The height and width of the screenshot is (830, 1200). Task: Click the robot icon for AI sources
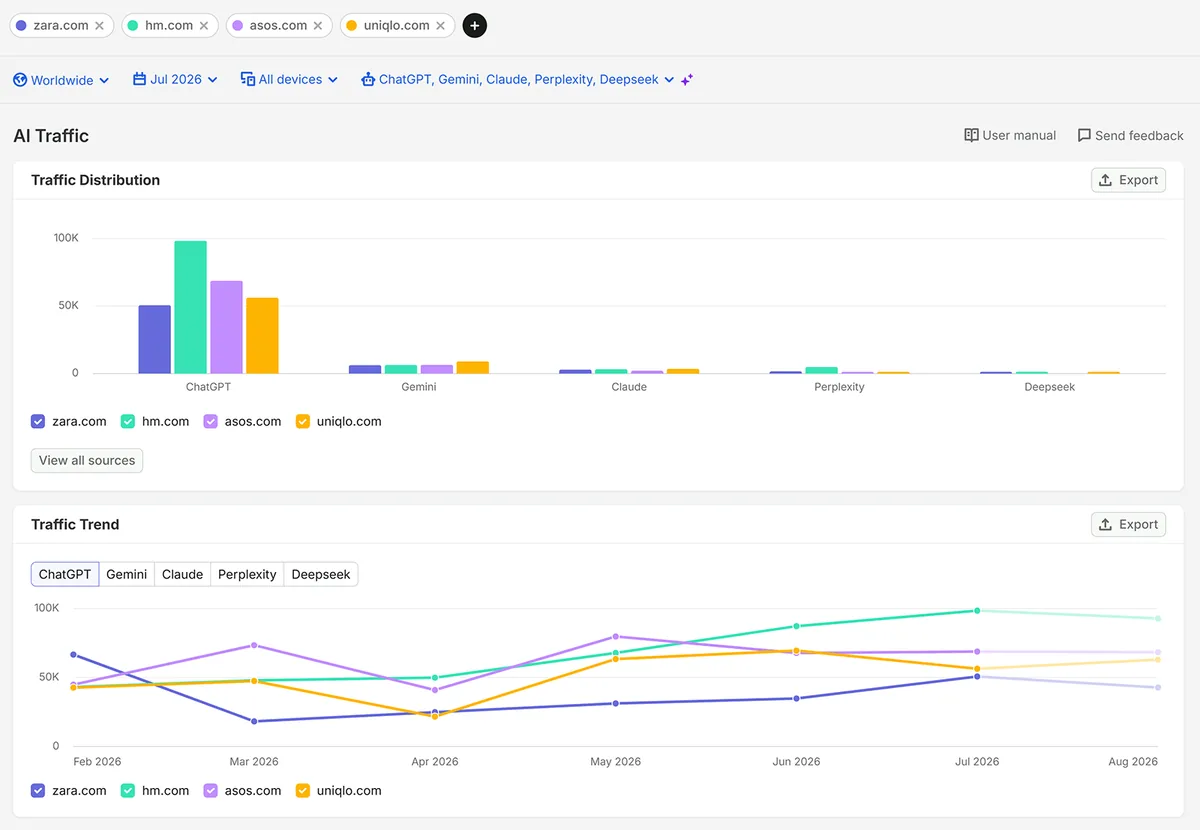[368, 79]
